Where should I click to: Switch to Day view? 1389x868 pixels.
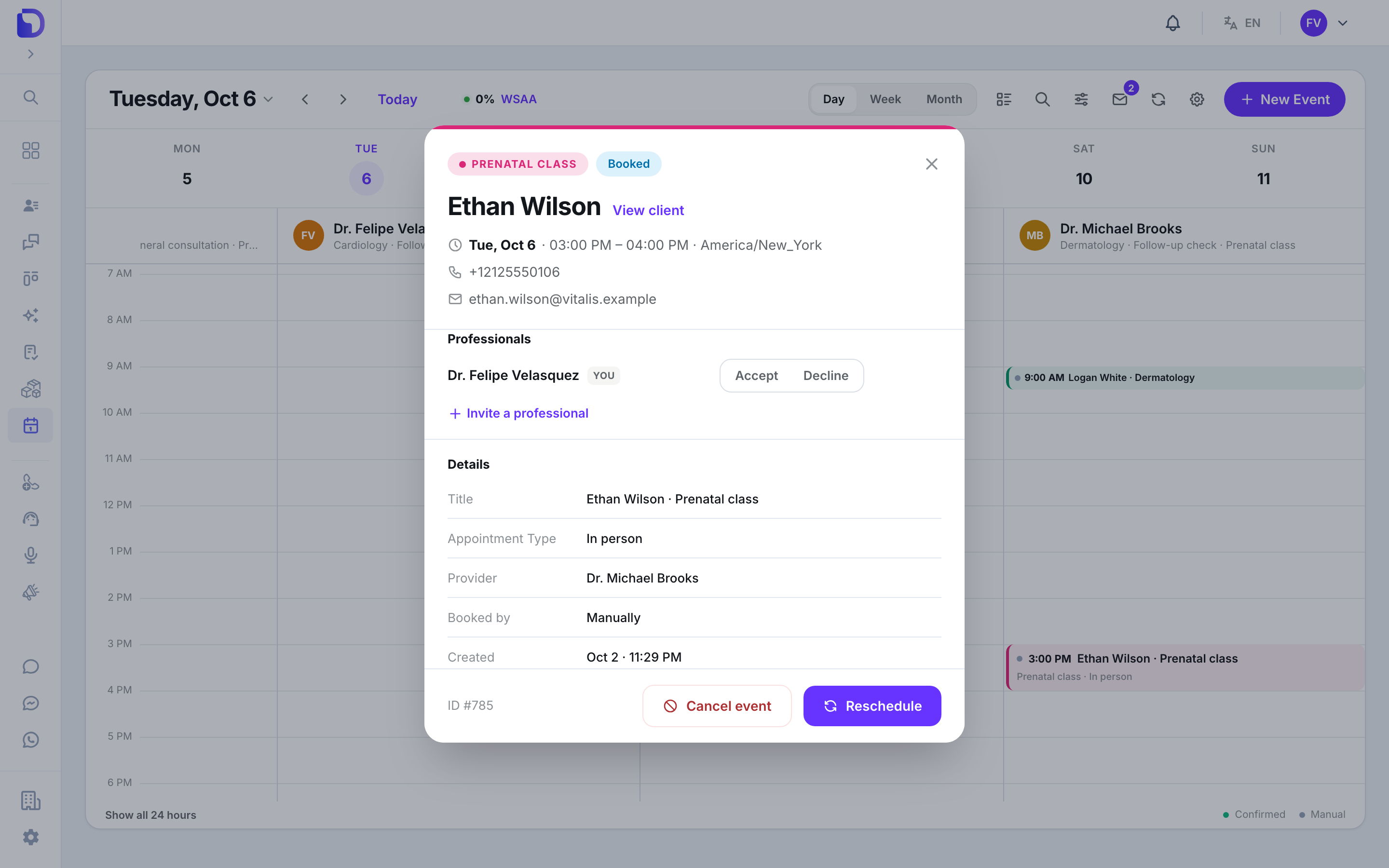tap(833, 99)
